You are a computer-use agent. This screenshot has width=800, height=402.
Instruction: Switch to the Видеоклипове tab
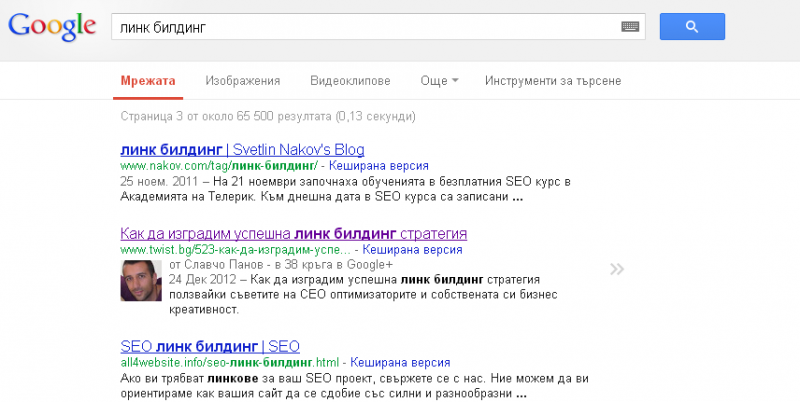(350, 81)
